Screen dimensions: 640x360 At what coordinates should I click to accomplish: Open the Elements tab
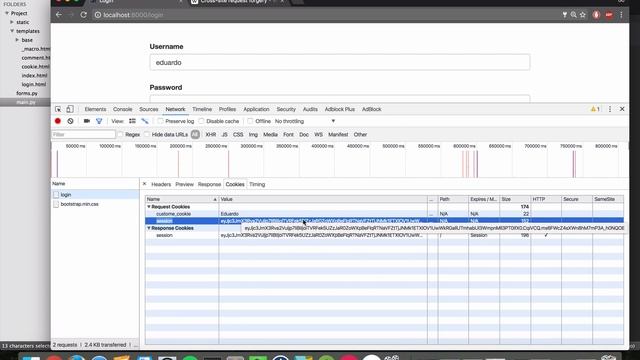coord(95,109)
